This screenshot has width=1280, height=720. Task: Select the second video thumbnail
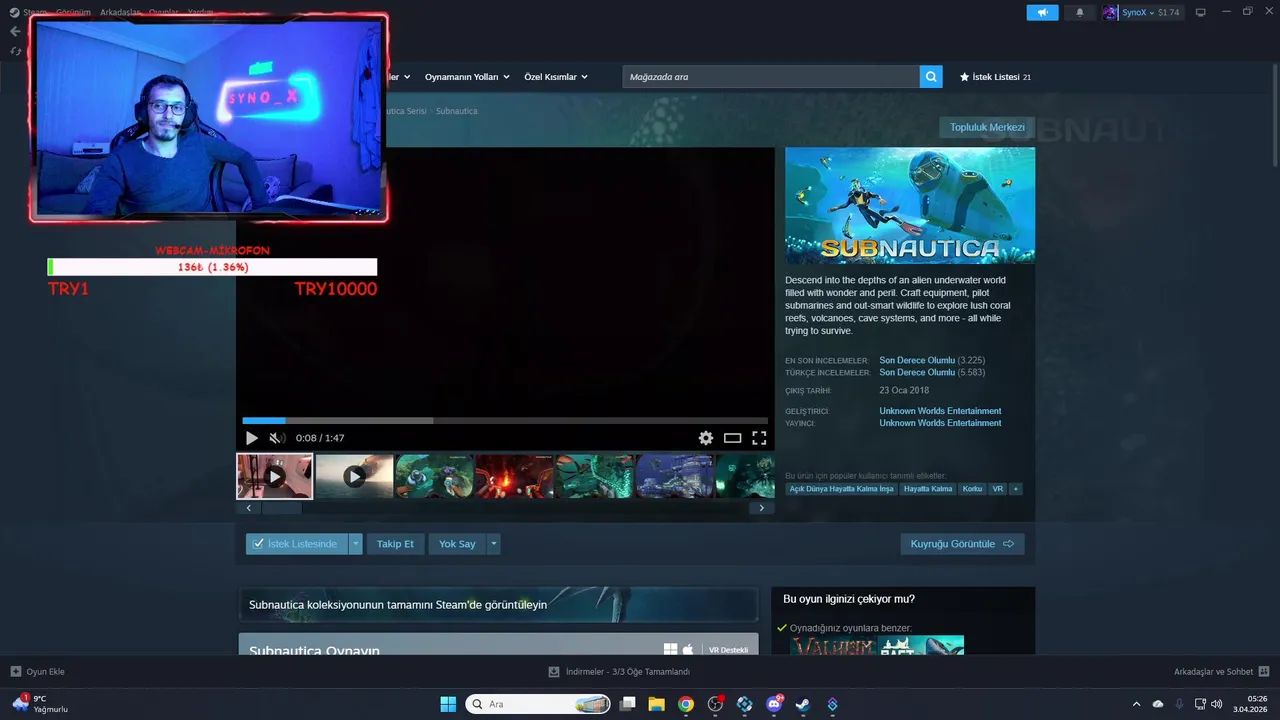click(354, 476)
